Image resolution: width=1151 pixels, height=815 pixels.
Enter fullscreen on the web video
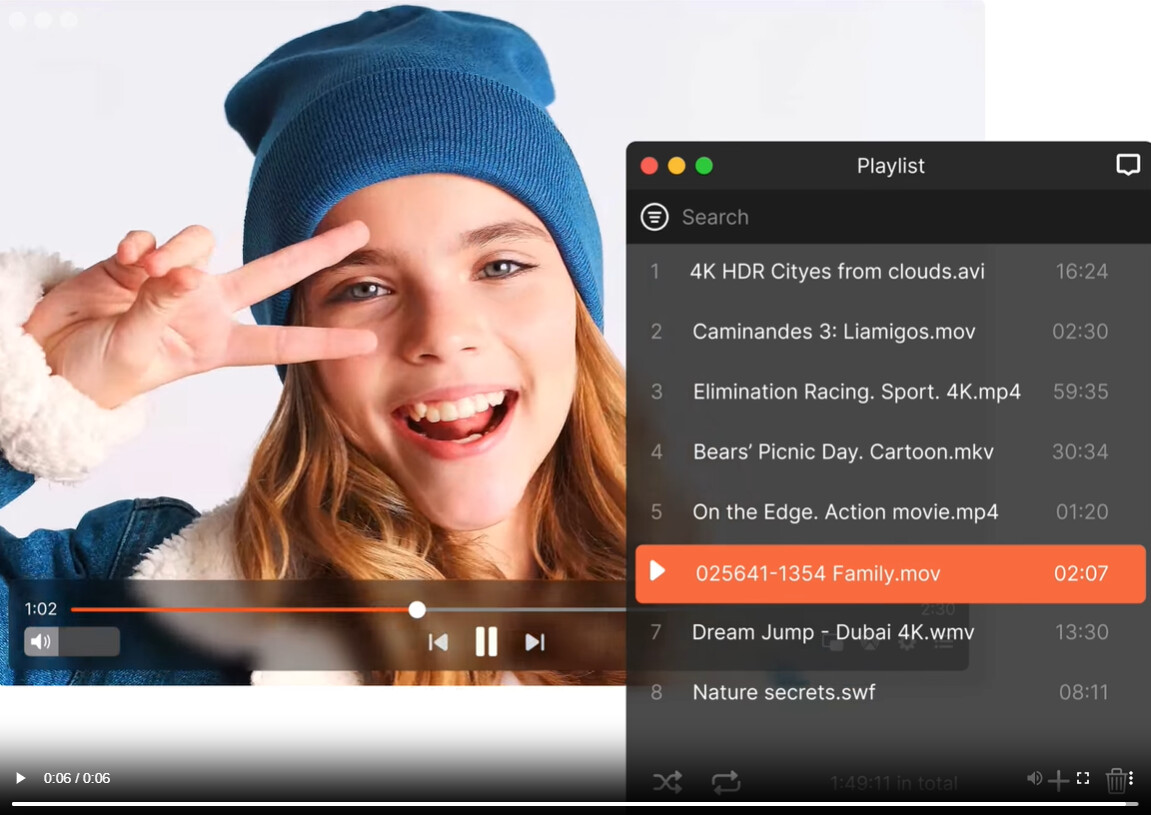(x=1083, y=778)
